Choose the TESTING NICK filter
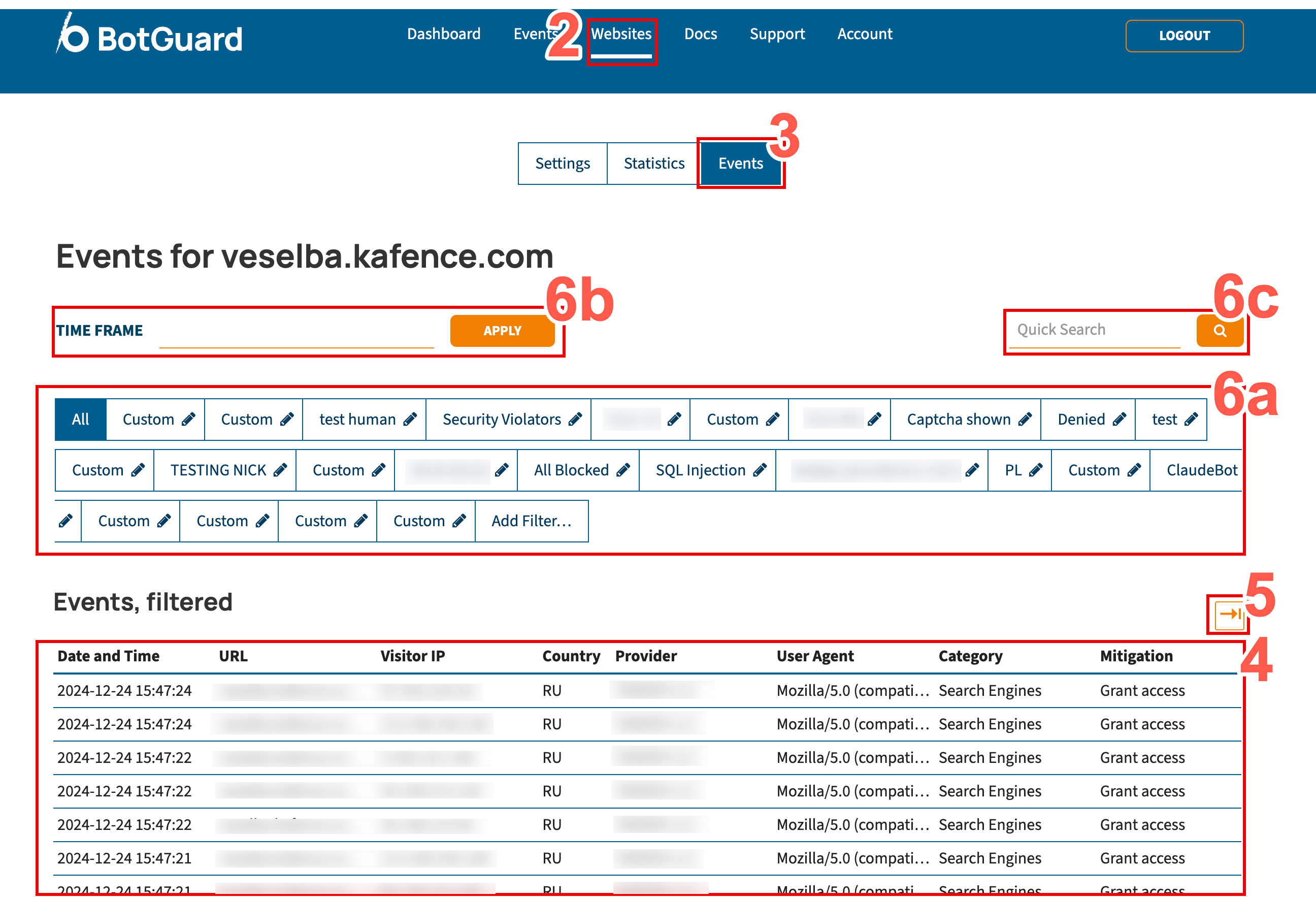The height and width of the screenshot is (897, 1316). point(219,470)
